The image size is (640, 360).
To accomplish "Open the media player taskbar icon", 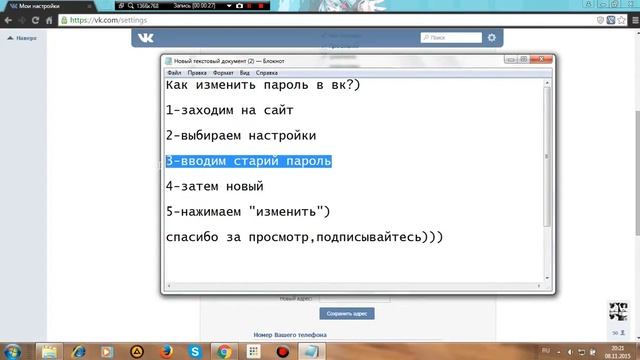I will [107, 351].
